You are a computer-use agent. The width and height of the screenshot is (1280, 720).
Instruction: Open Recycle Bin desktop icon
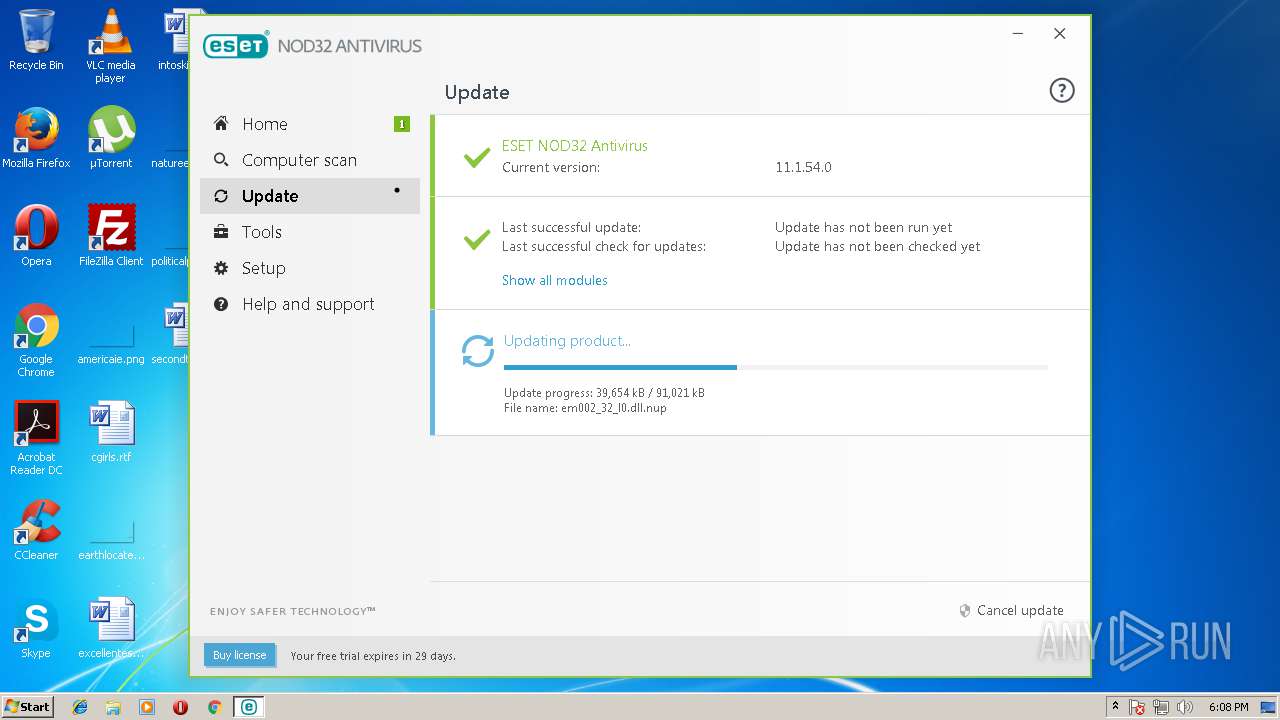[36, 40]
